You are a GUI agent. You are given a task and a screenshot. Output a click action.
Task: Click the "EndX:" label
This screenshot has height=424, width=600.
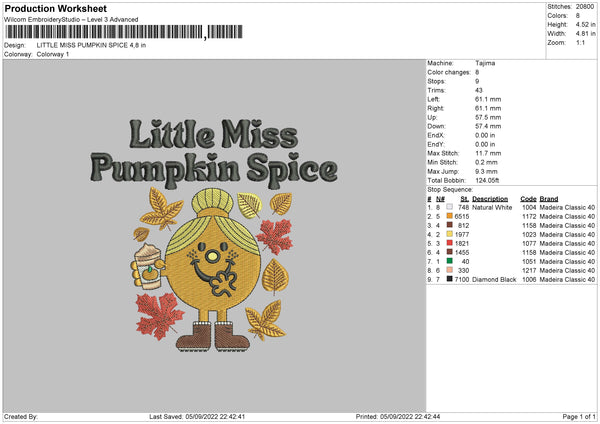(436, 135)
